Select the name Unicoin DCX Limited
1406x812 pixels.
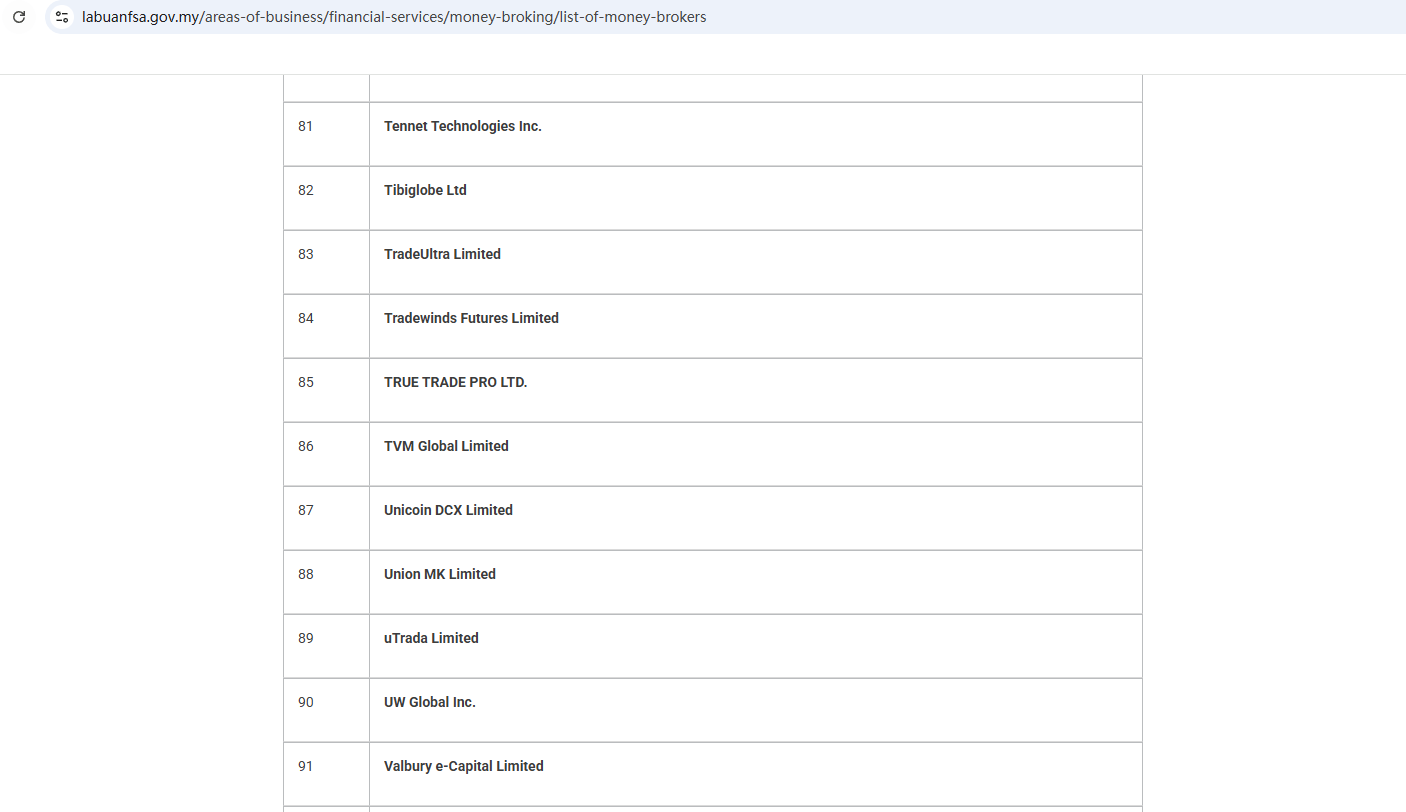(x=448, y=510)
